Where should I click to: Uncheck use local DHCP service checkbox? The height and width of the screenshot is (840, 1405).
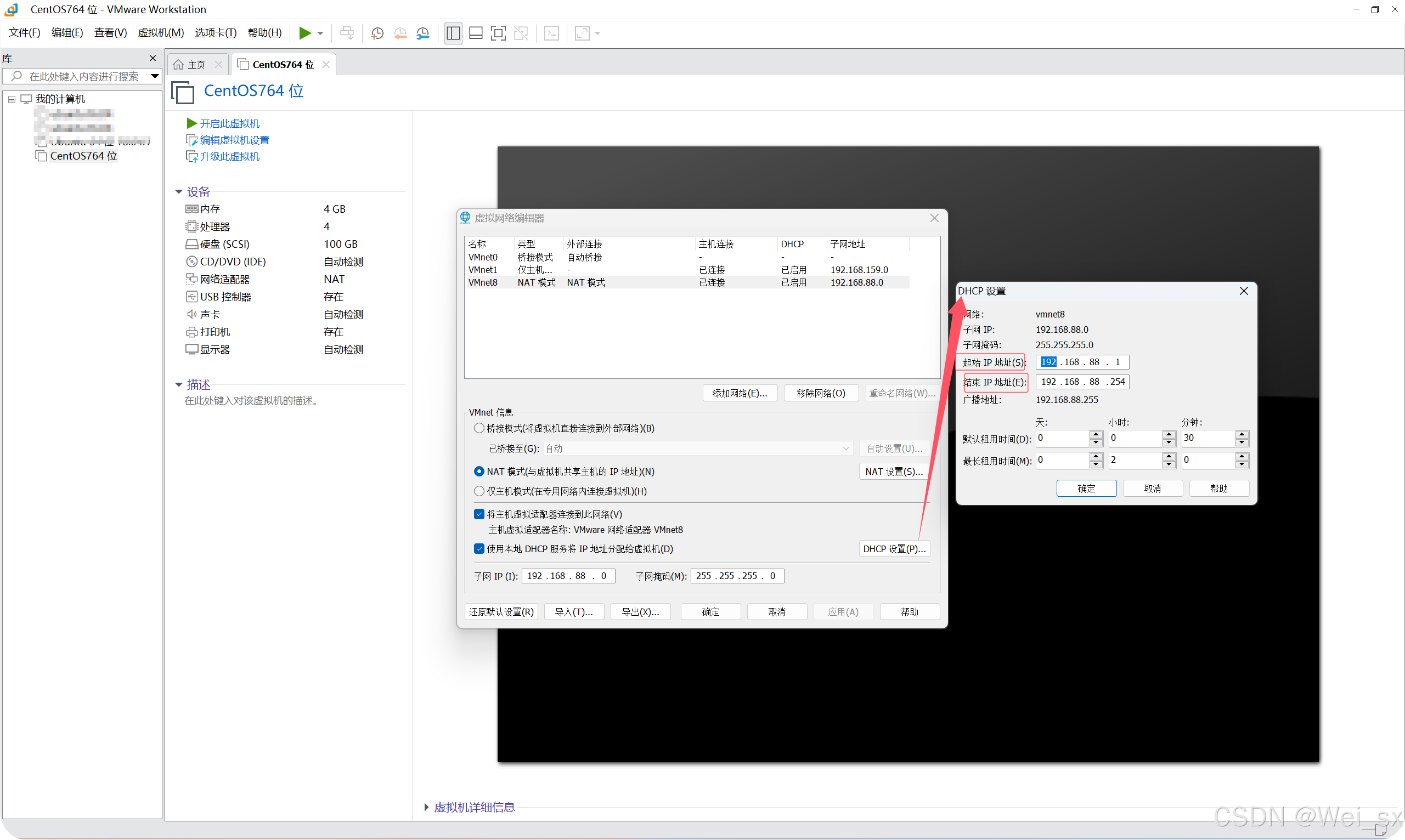(x=479, y=549)
